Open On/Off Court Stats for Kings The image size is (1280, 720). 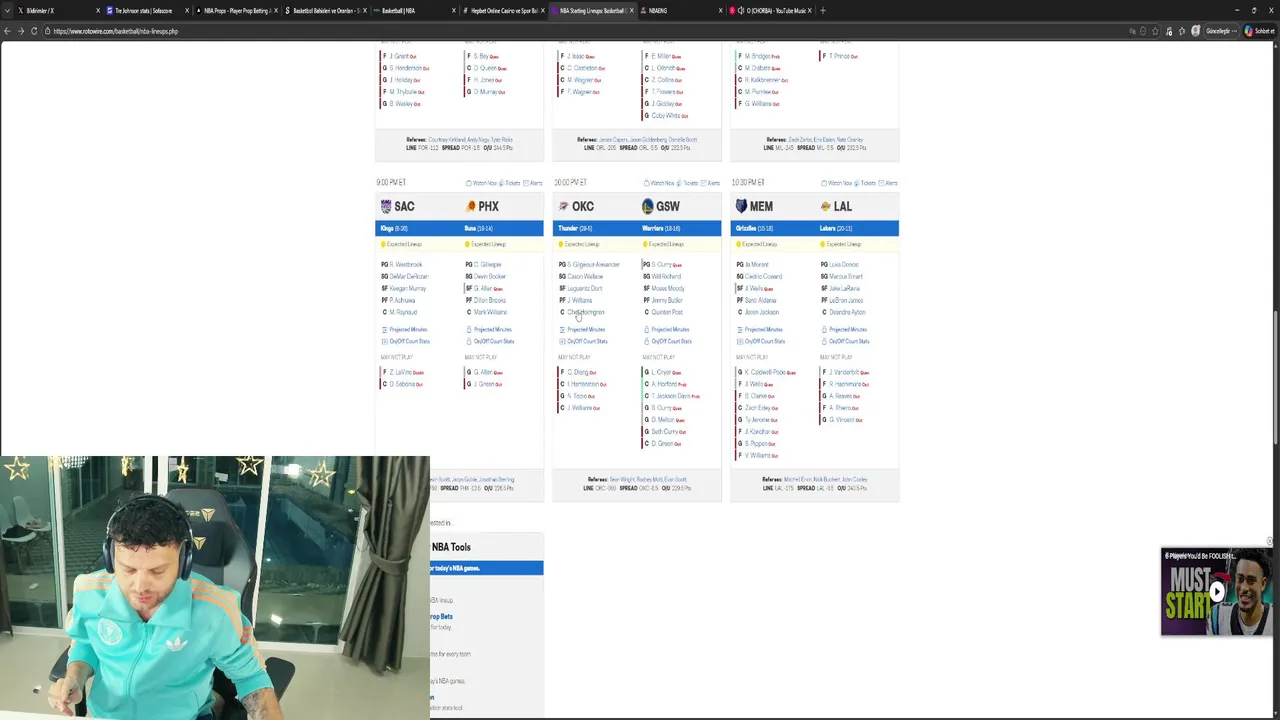pos(405,341)
